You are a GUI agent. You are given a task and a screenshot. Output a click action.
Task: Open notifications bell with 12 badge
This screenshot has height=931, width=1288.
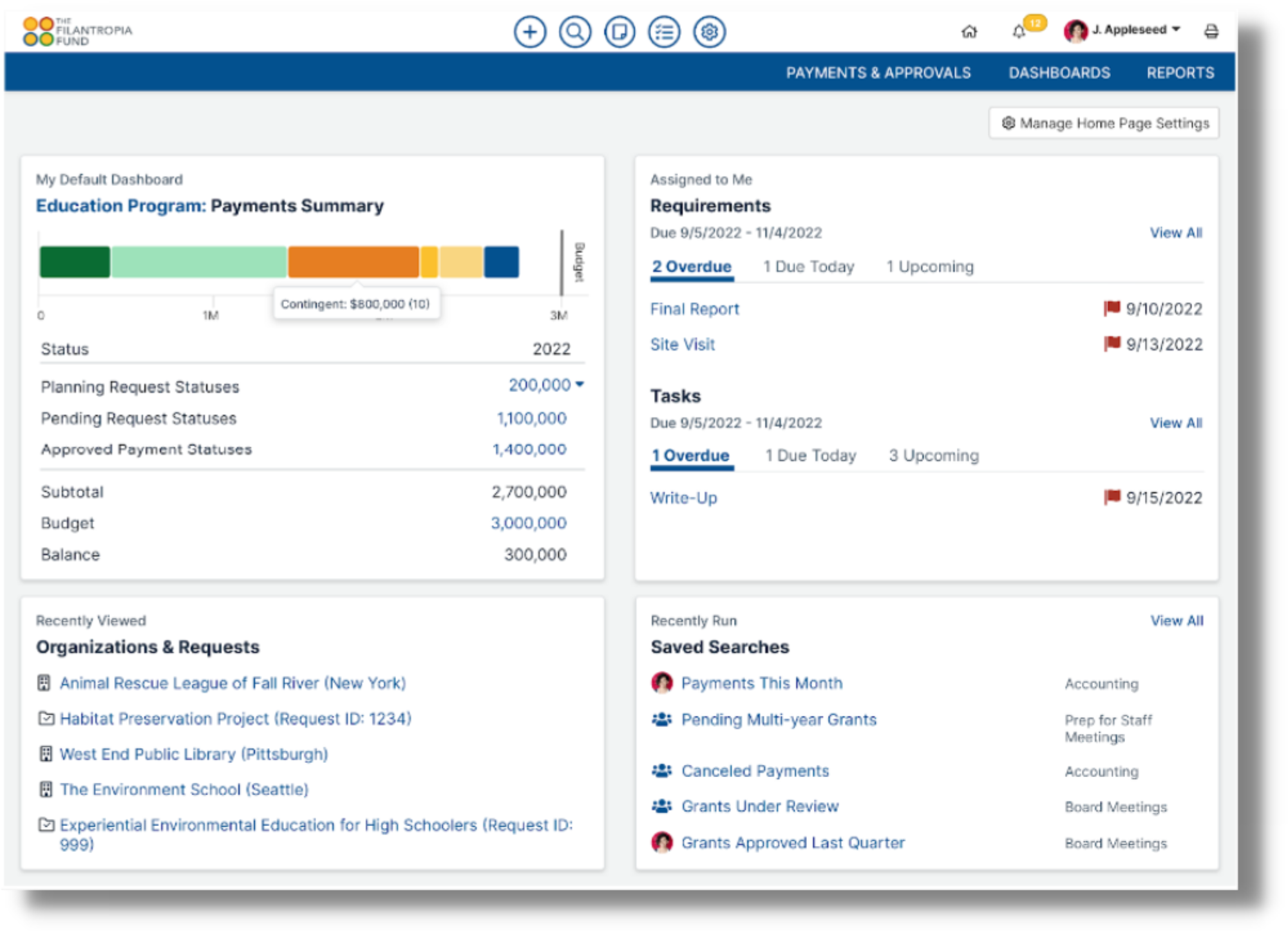click(x=1019, y=32)
